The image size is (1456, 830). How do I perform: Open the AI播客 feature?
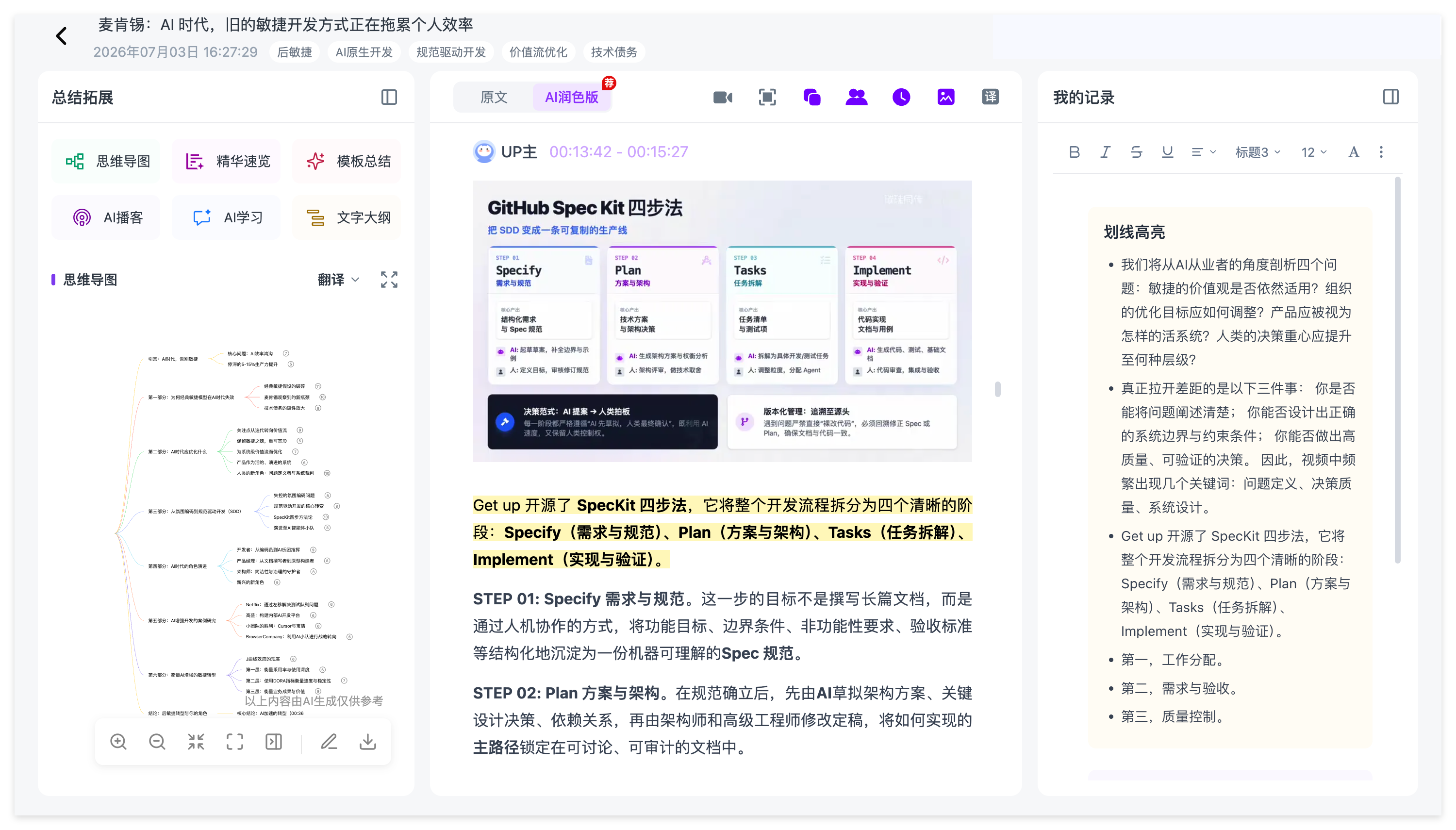(107, 217)
